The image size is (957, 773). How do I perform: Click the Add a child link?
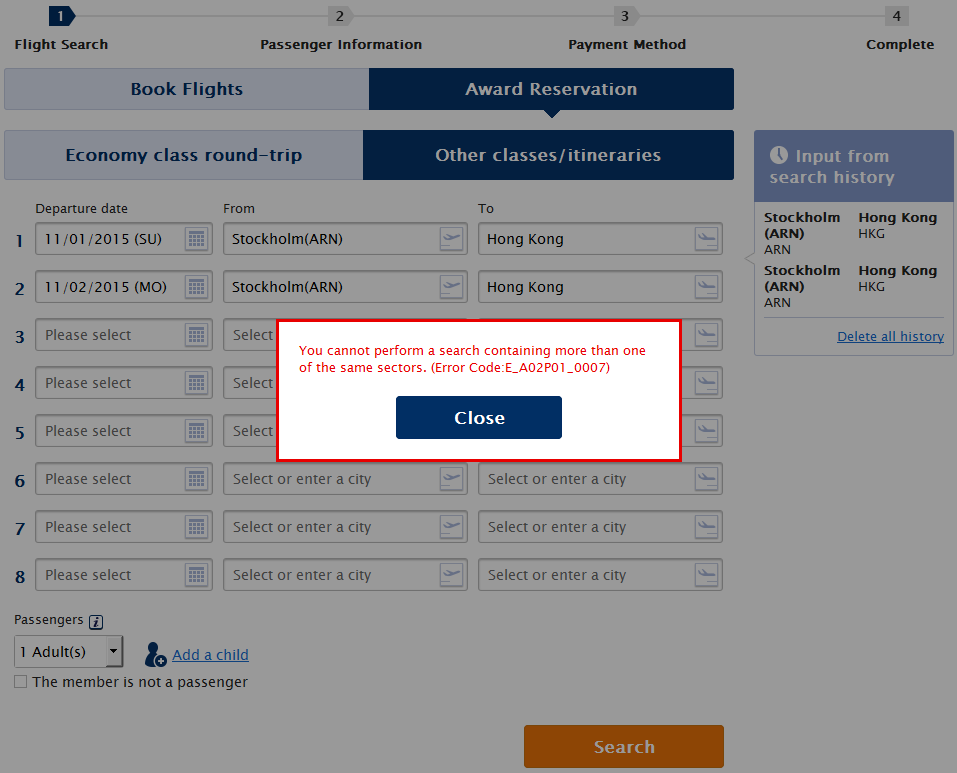210,655
